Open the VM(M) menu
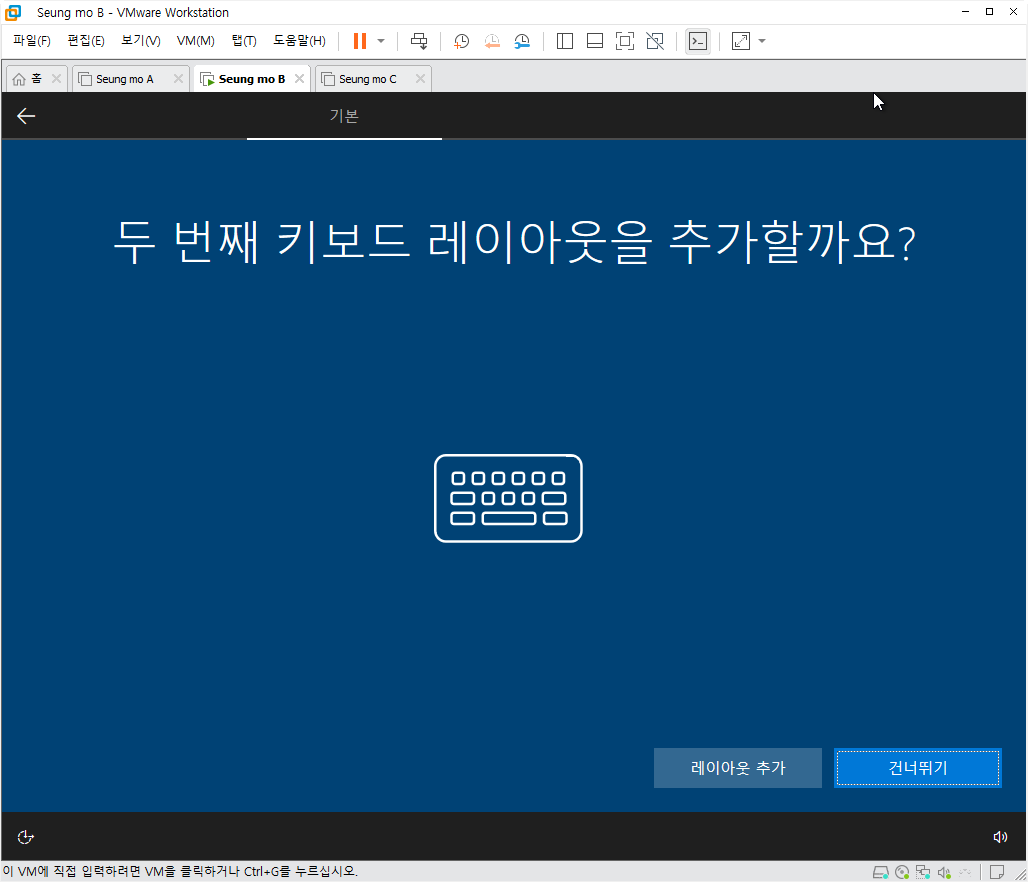 (x=195, y=41)
